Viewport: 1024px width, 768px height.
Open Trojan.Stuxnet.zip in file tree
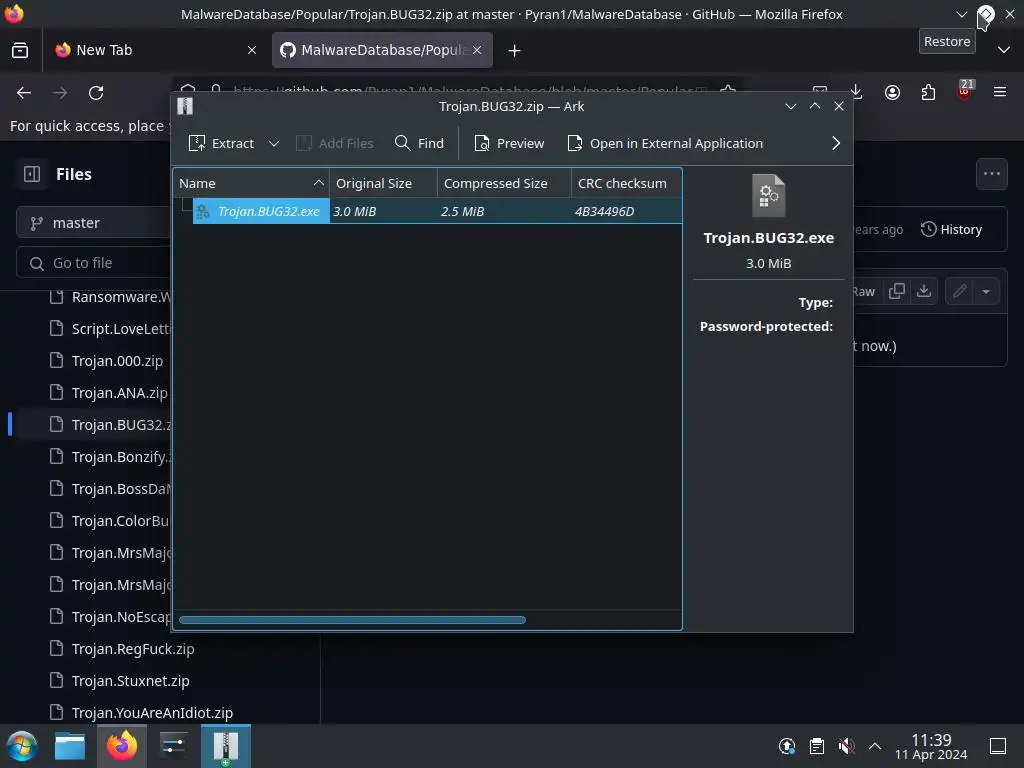point(130,680)
